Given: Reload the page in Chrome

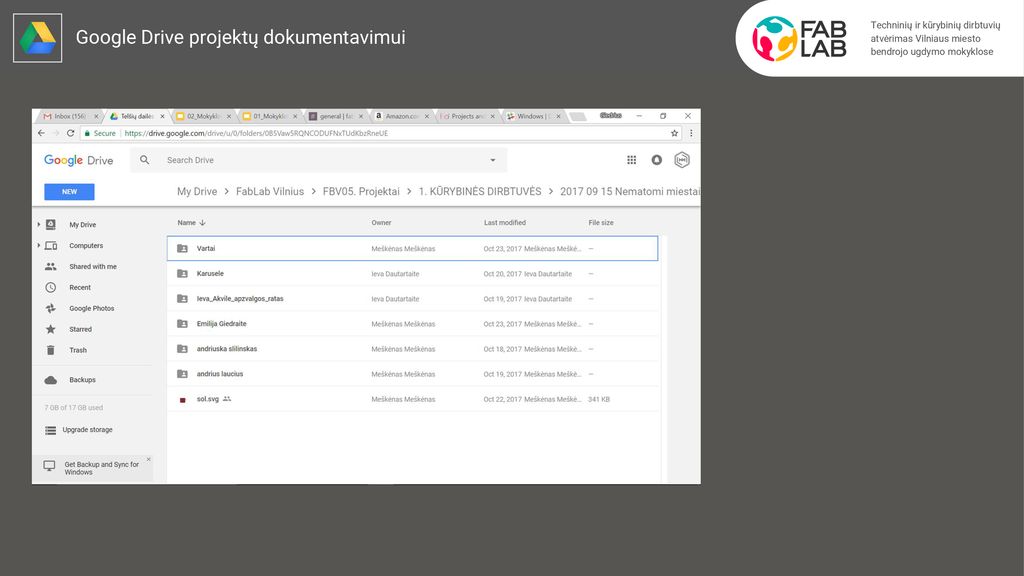Looking at the screenshot, I should [71, 133].
